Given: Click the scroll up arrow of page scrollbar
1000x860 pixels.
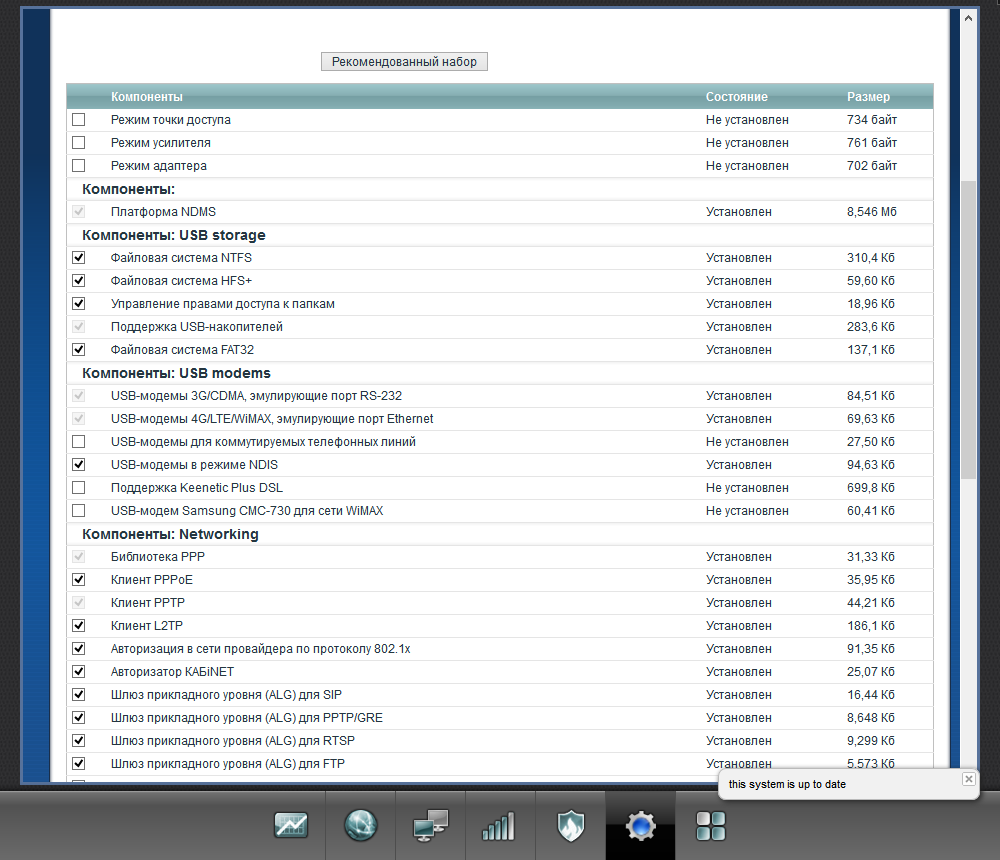Looking at the screenshot, I should [969, 18].
